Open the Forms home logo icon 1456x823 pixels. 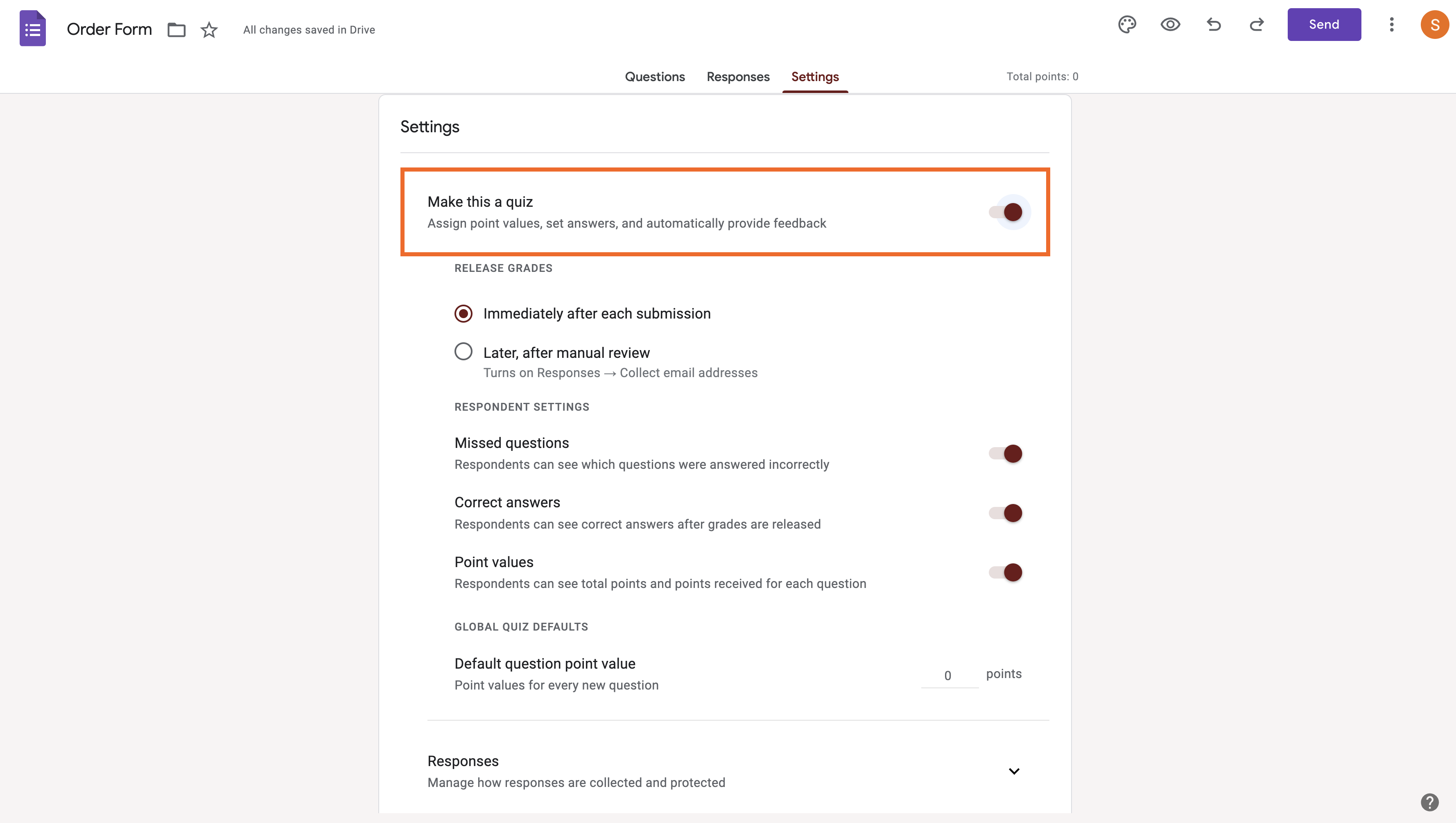pos(32,28)
